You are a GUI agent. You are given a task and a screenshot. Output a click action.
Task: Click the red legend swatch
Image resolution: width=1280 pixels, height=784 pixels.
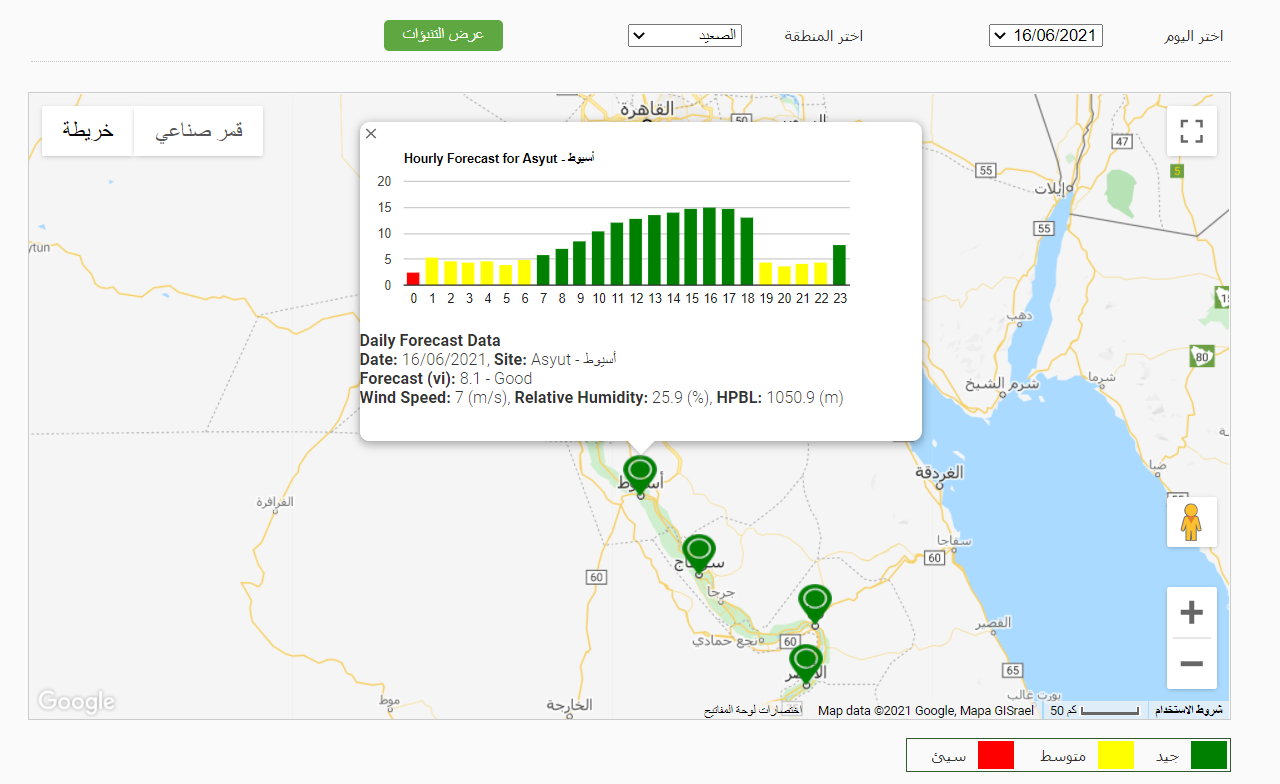[x=995, y=756]
